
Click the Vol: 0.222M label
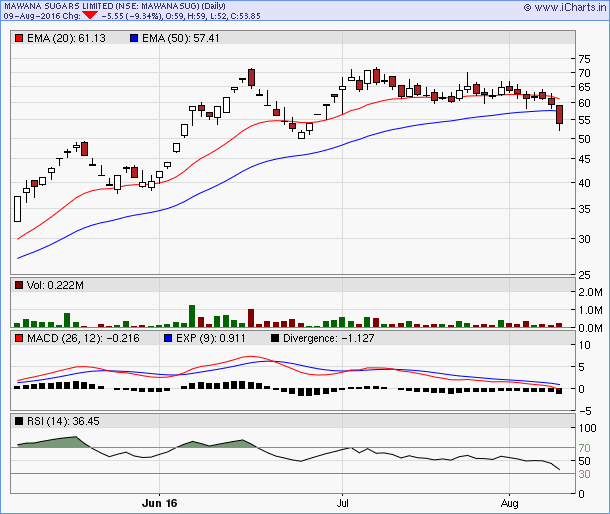[55, 285]
